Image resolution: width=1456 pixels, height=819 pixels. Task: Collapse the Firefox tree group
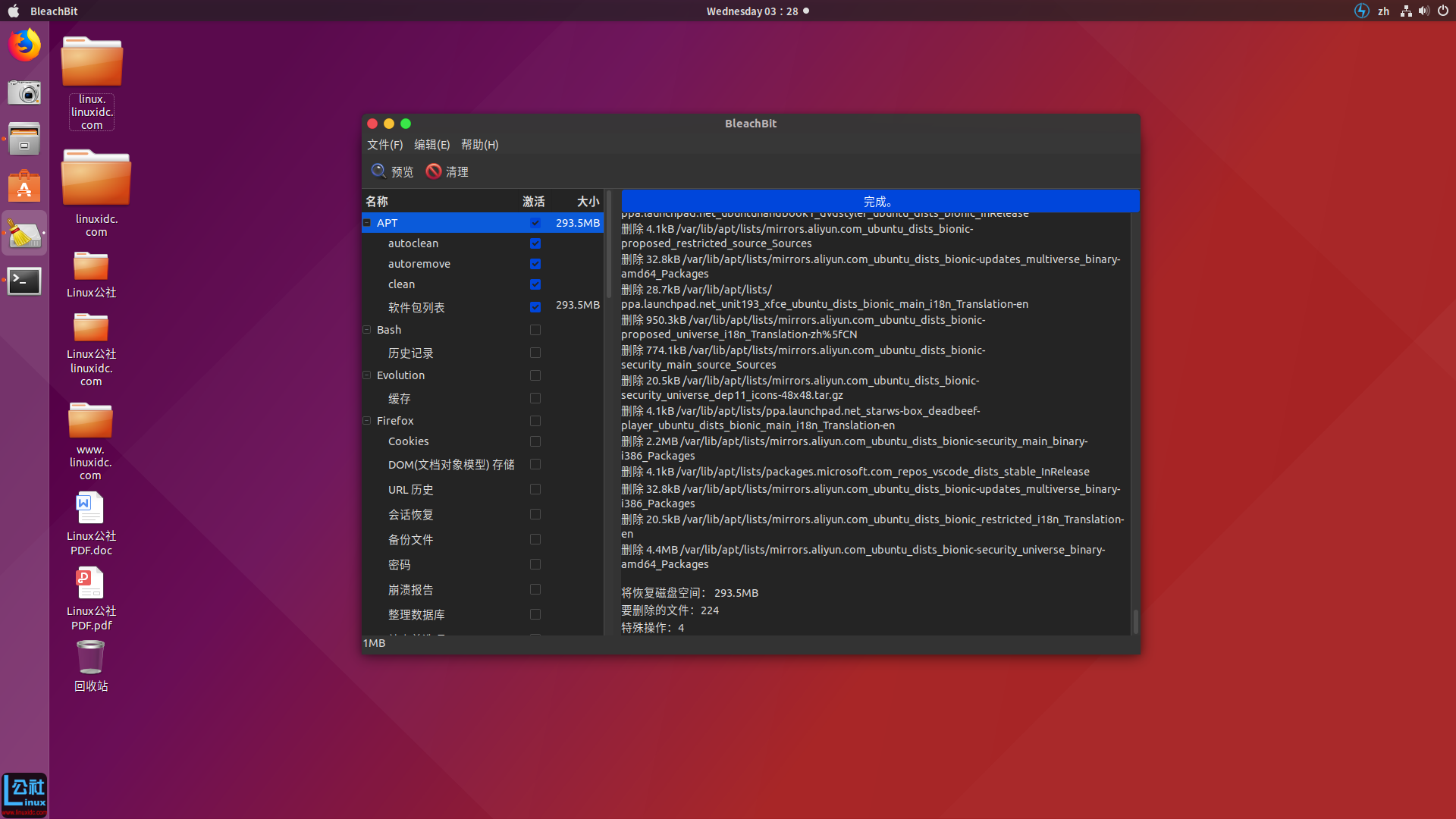click(x=367, y=421)
